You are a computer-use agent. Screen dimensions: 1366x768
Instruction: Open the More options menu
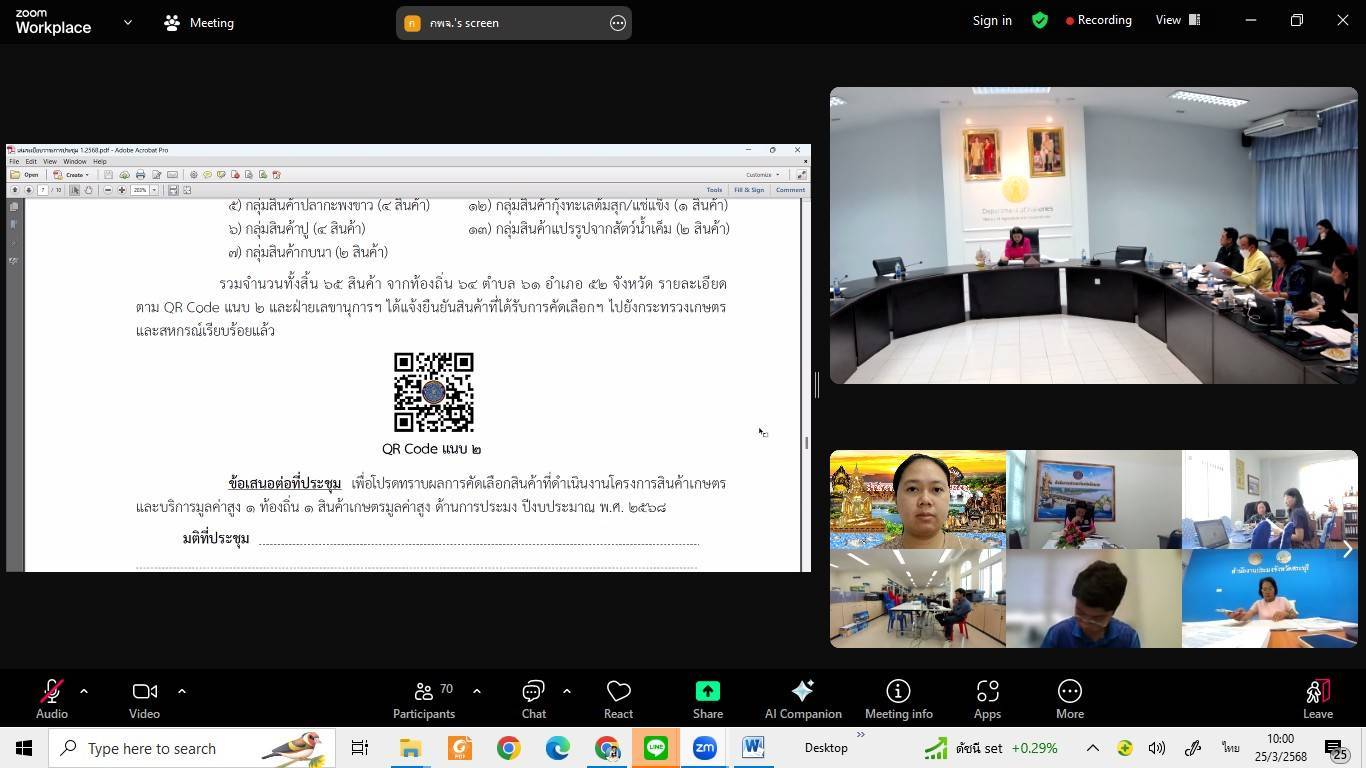(1069, 699)
